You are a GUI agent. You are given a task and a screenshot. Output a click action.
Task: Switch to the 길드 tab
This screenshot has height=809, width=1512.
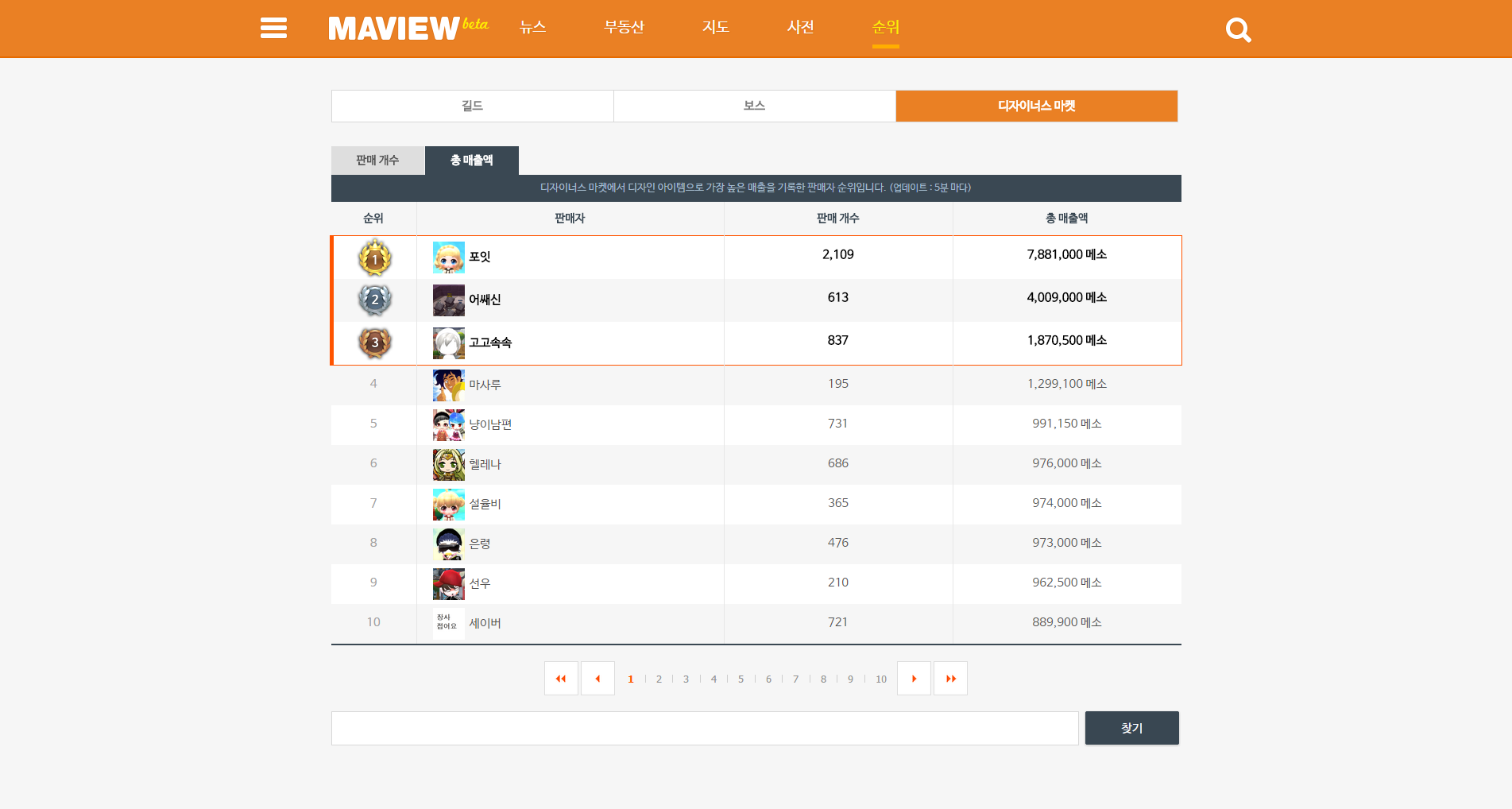tap(472, 106)
